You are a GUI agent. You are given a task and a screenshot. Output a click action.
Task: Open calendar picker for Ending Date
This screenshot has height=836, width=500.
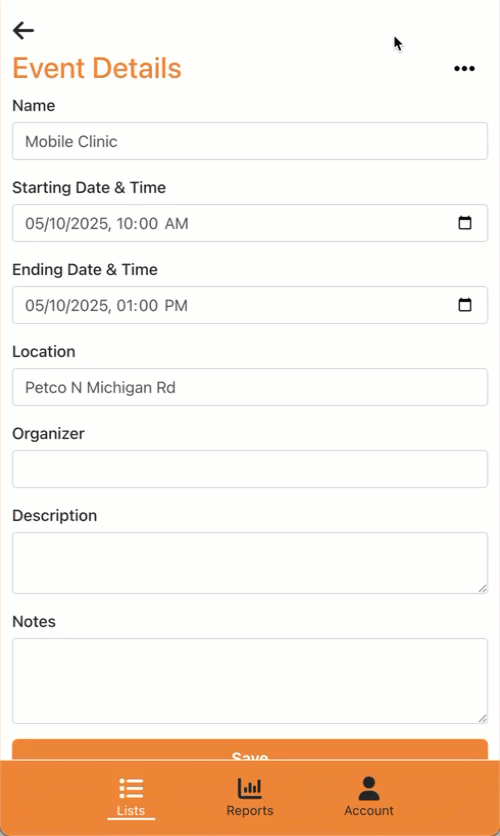tap(465, 304)
